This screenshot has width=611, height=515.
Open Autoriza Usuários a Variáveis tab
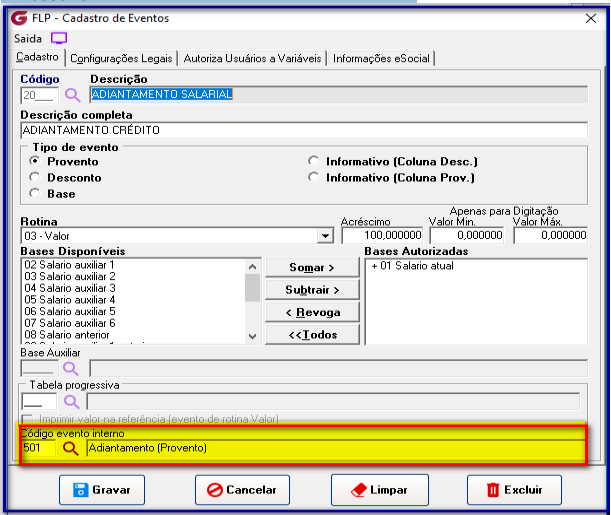(x=253, y=58)
